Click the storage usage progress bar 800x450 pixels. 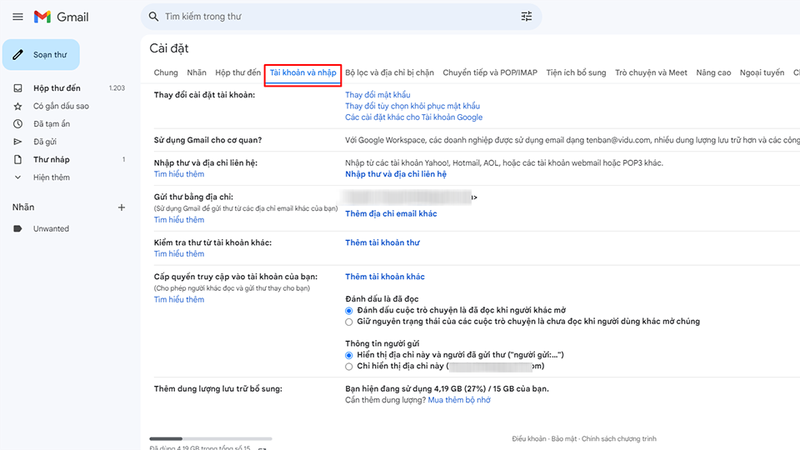(x=211, y=439)
